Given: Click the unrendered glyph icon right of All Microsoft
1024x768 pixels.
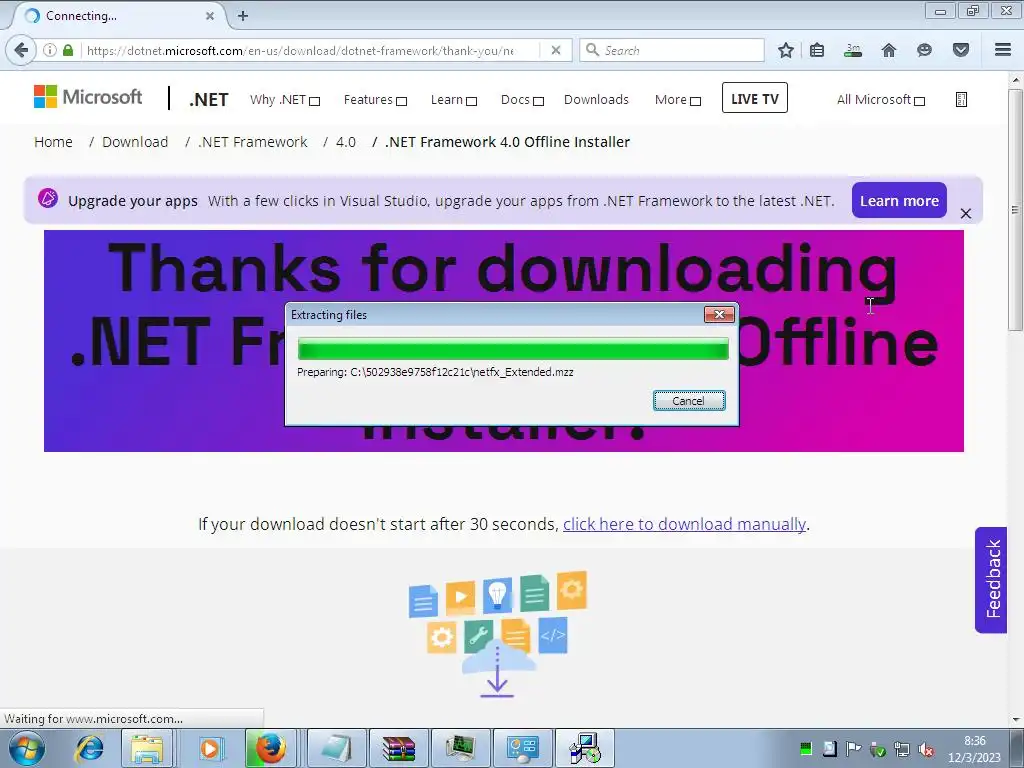Looking at the screenshot, I should 961,99.
